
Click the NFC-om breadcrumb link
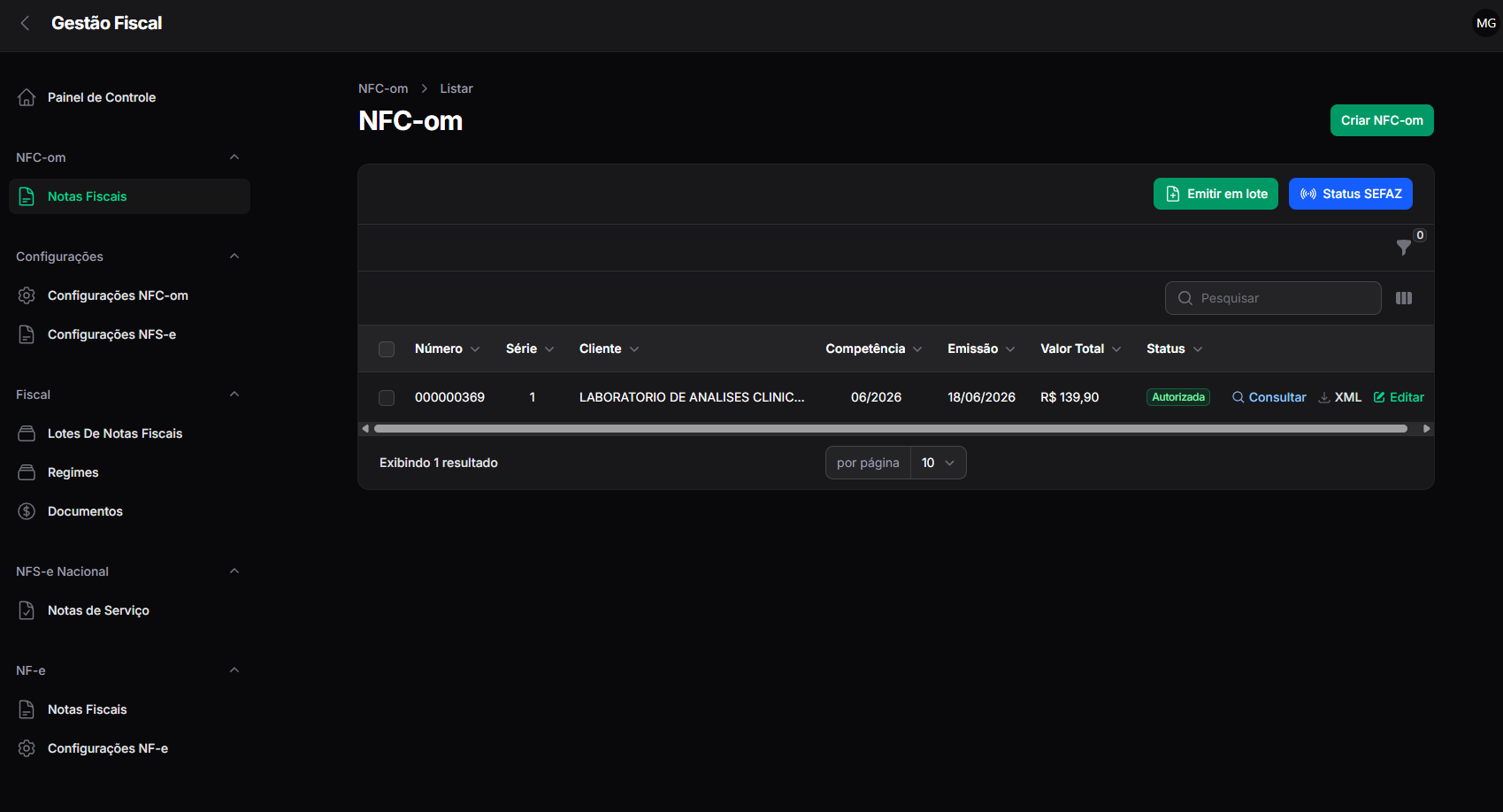383,88
